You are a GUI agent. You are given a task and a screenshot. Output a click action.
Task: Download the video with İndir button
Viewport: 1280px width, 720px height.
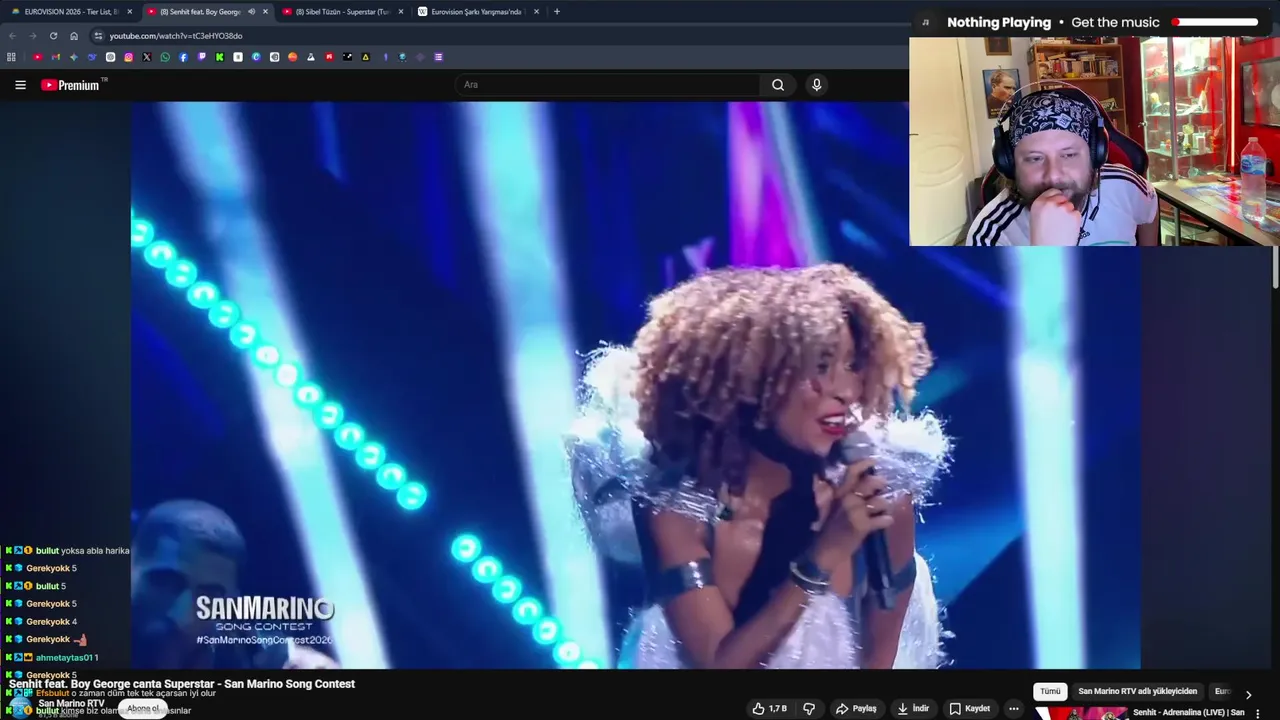pos(912,708)
